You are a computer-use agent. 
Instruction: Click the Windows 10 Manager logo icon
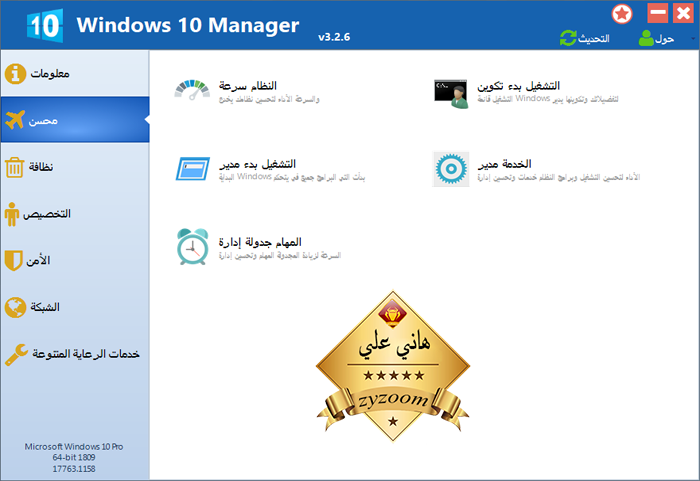[45, 26]
